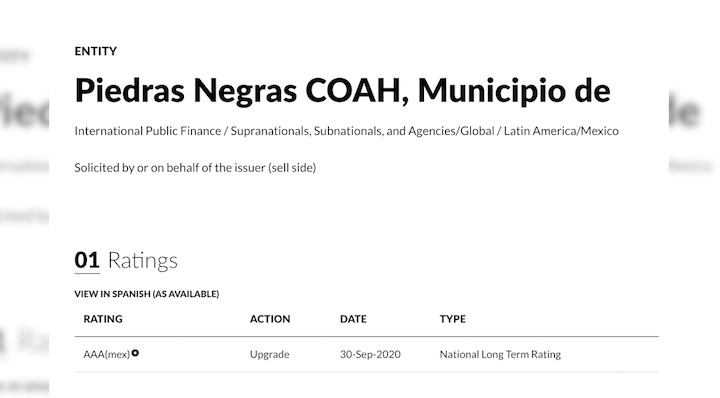
Task: Select the TYPE column header
Action: point(453,319)
